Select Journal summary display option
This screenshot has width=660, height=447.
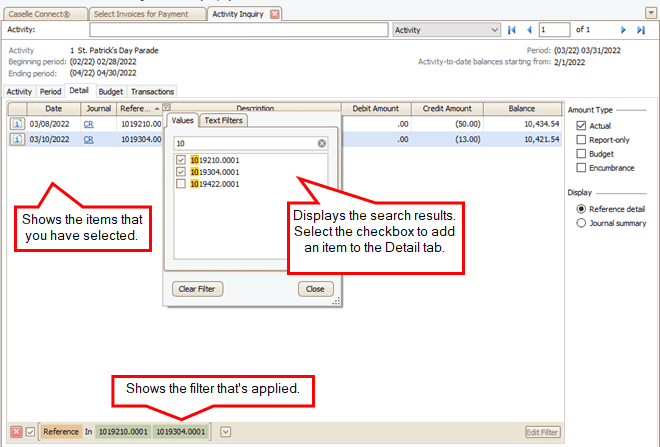point(581,223)
